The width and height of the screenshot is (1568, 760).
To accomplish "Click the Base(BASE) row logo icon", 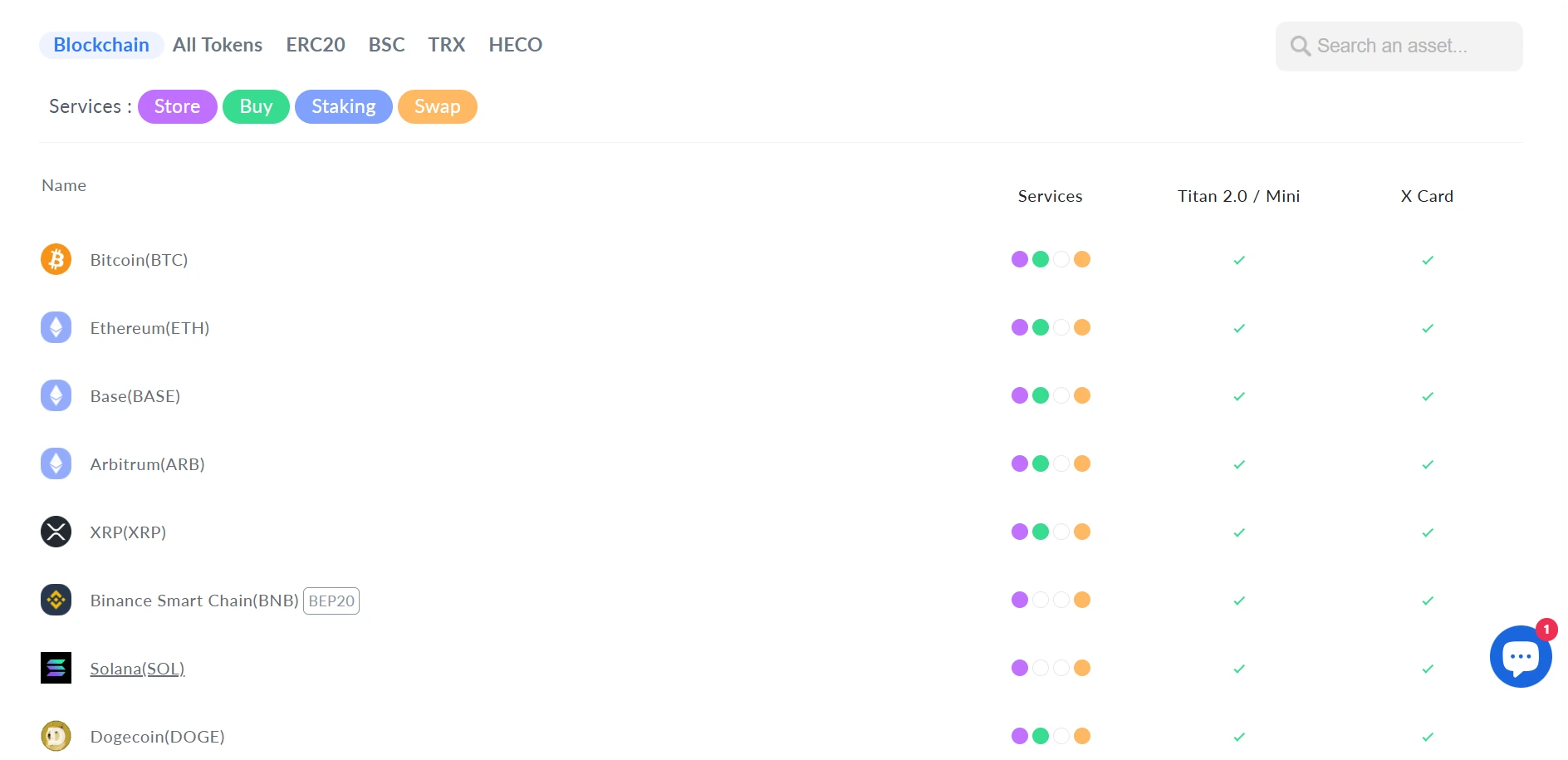I will point(56,395).
